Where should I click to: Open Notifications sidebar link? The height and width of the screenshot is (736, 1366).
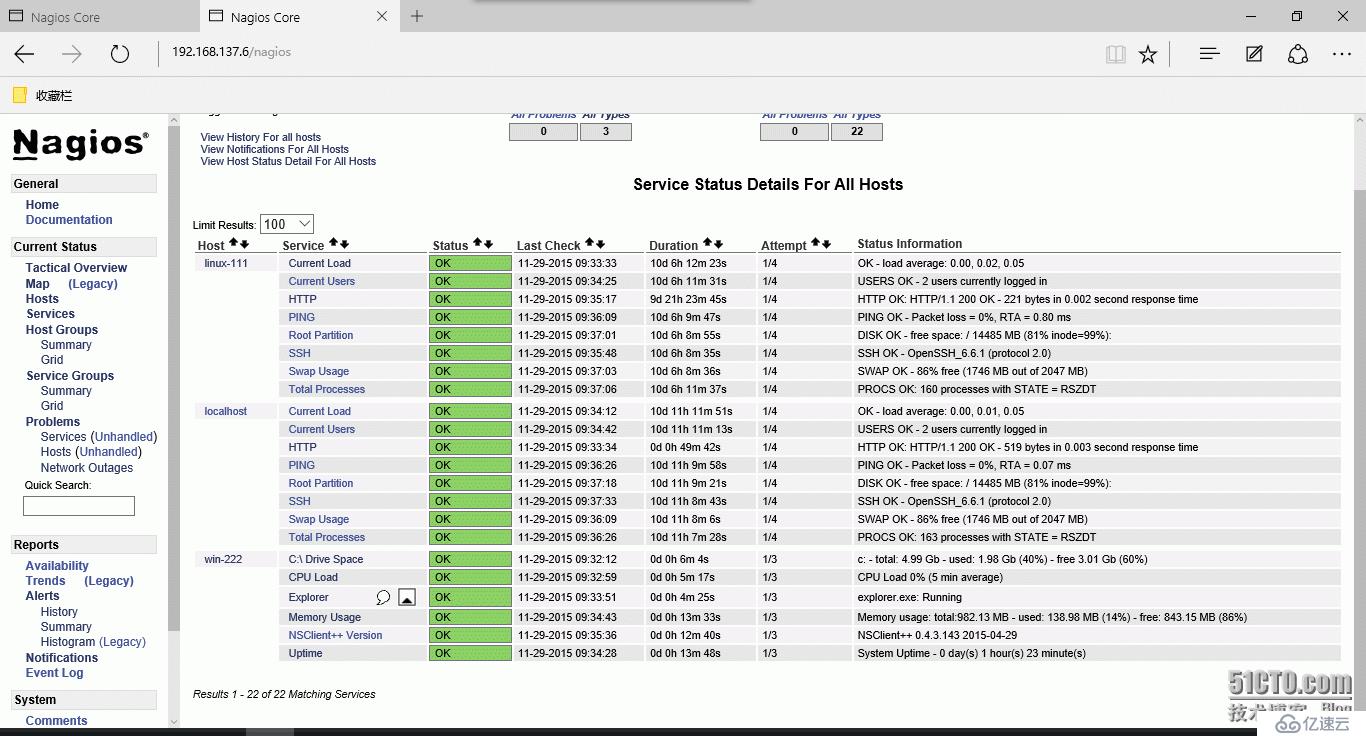(x=62, y=658)
